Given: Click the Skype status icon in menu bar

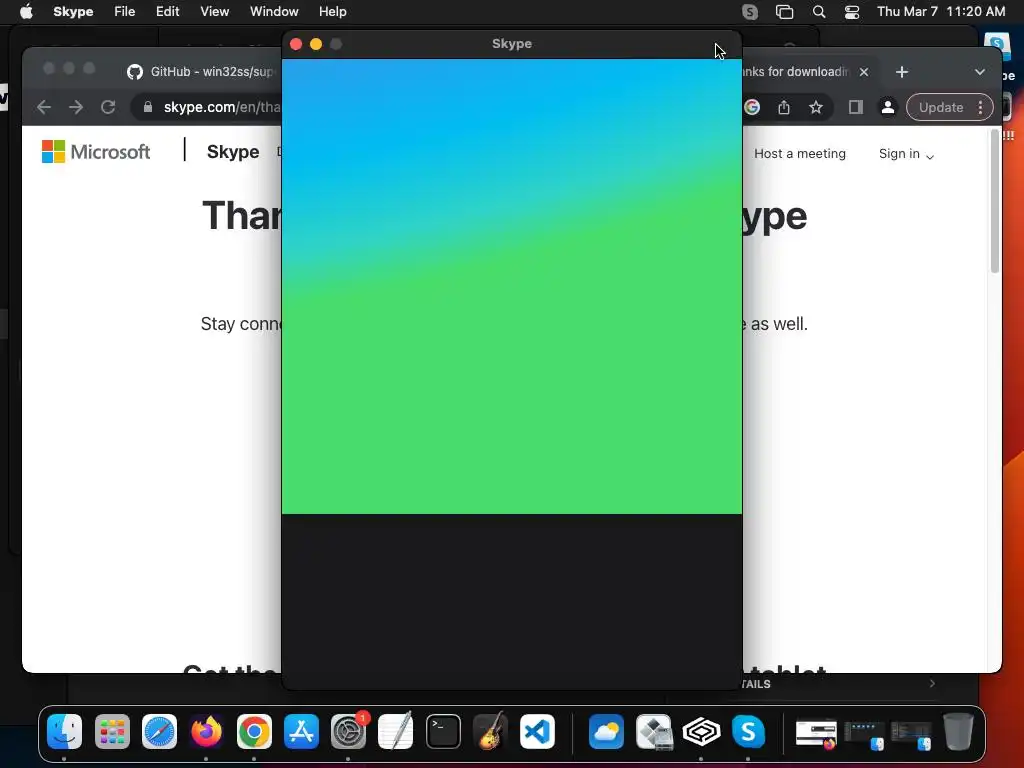Looking at the screenshot, I should (x=750, y=12).
